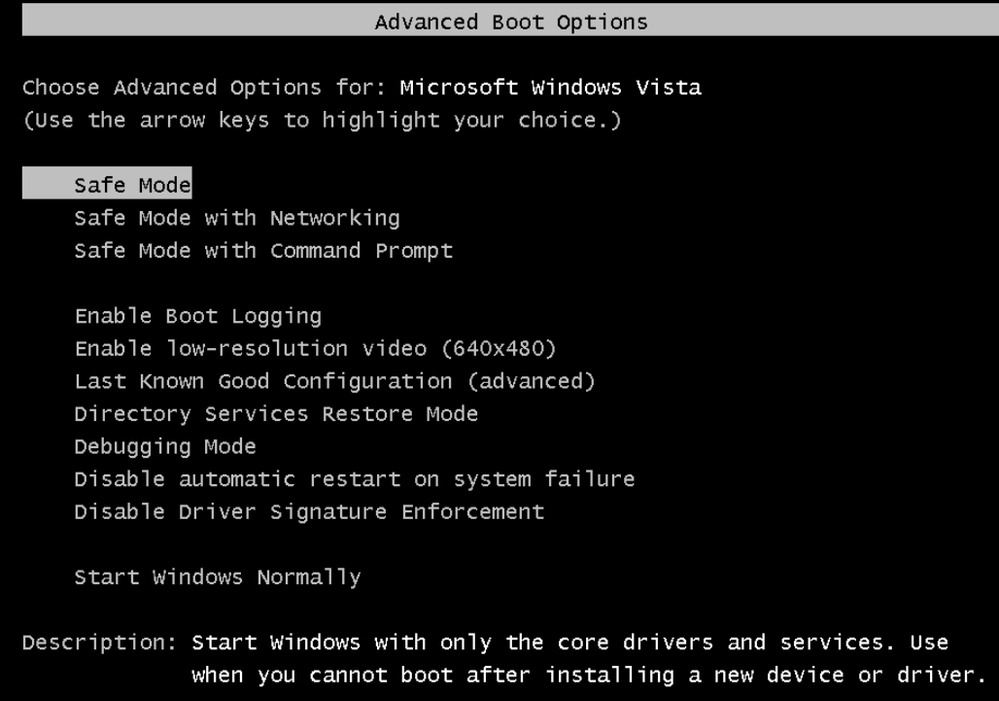The width and height of the screenshot is (999, 701).
Task: Click the Microsoft Windows Vista text
Action: [550, 88]
